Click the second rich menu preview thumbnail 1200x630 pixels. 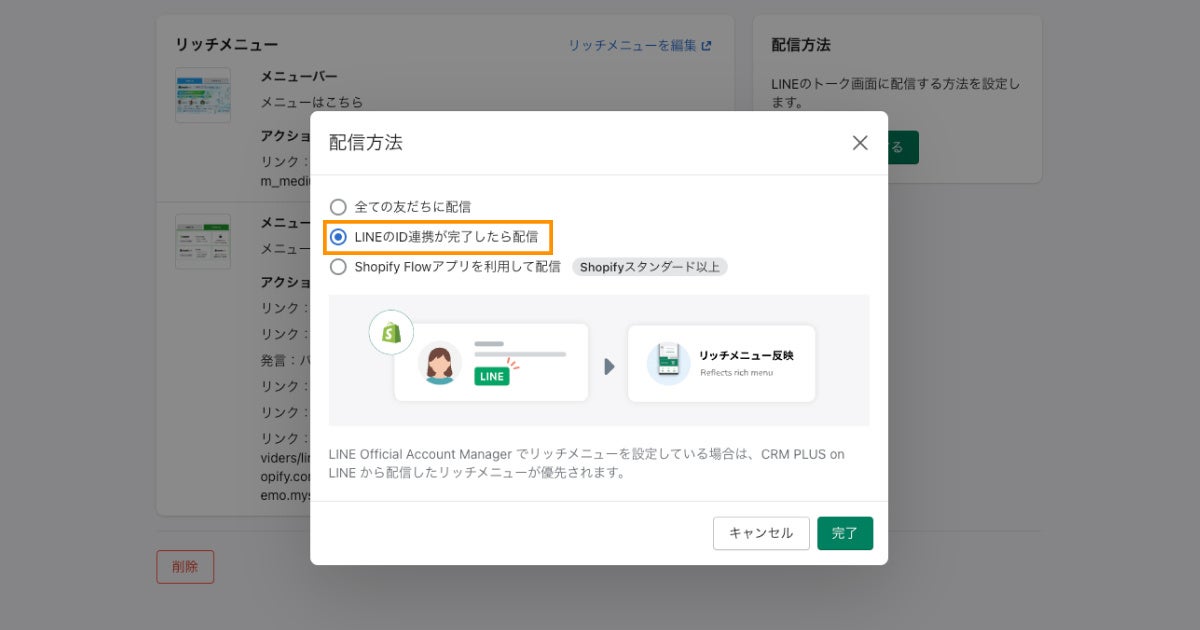[203, 241]
